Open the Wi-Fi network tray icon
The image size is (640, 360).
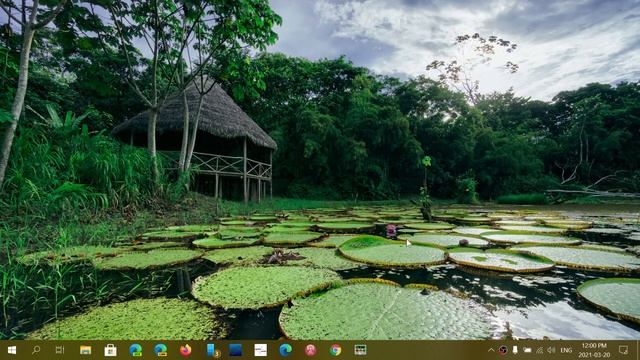point(540,350)
